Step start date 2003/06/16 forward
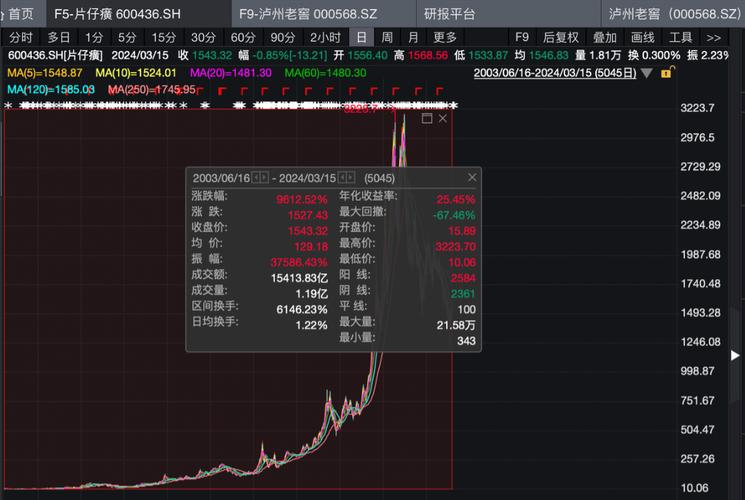Viewport: 745px width, 500px height. [264, 178]
